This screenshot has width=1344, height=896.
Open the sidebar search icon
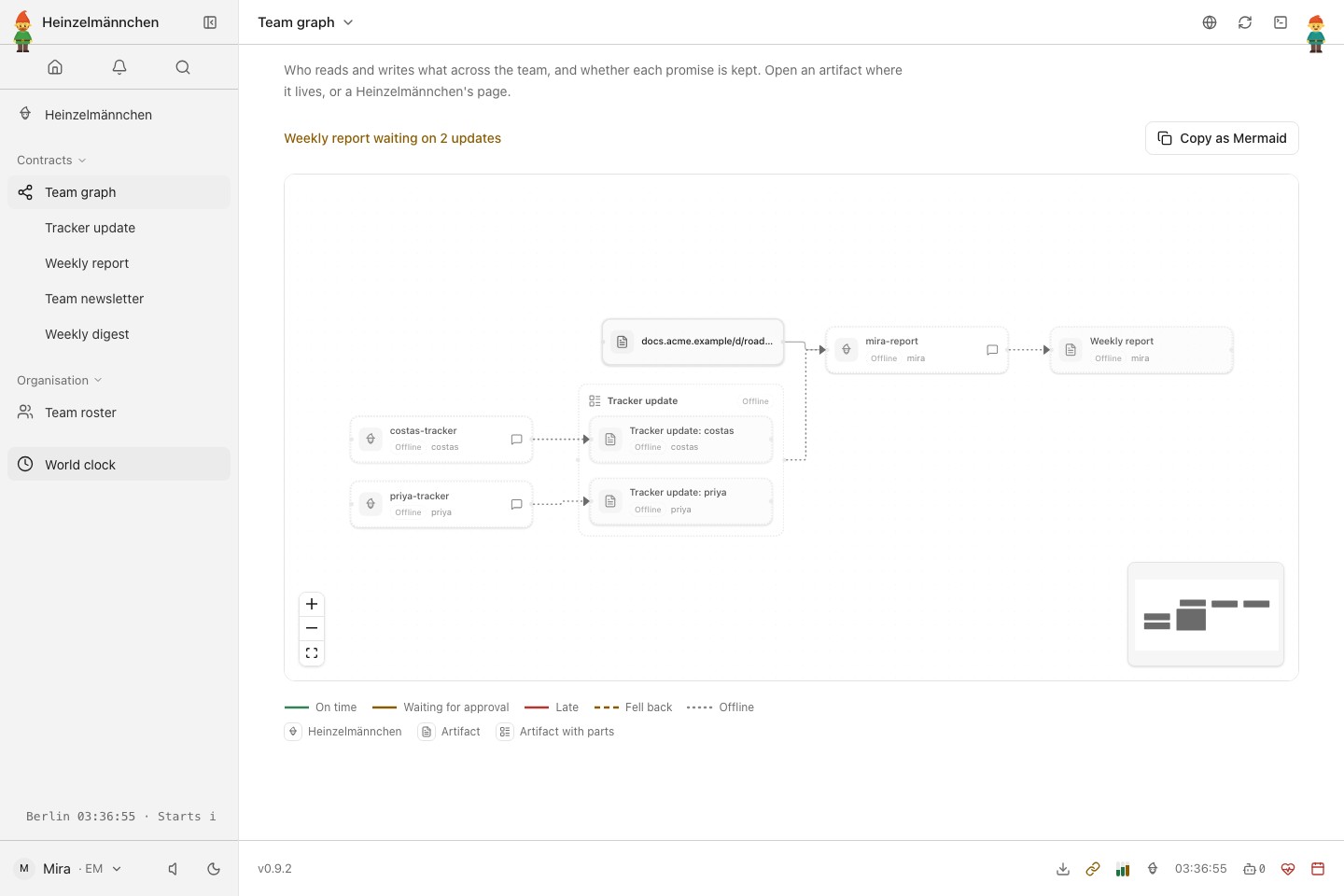[183, 67]
